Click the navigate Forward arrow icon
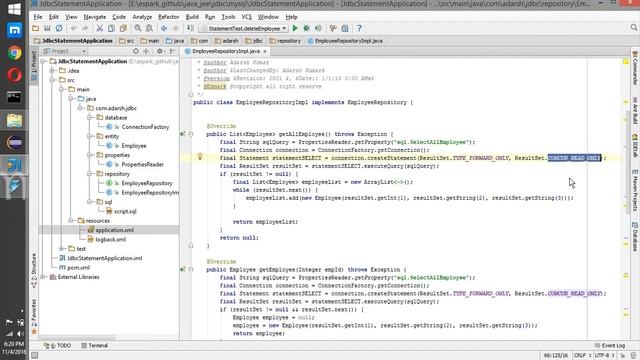This screenshot has width=640, height=360. (x=176, y=28)
